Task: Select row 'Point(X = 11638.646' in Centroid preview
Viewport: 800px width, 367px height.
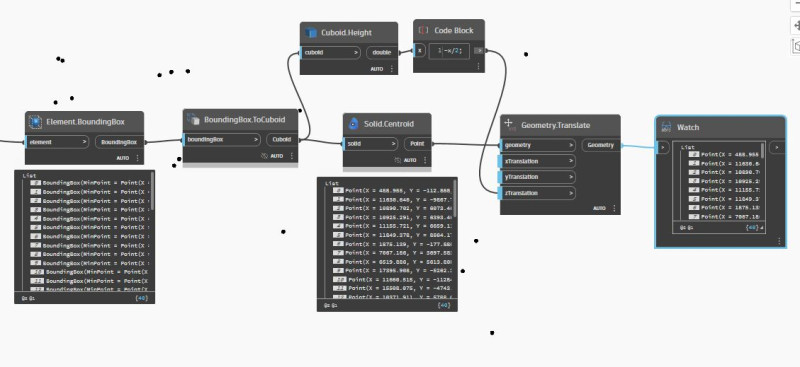Action: tap(392, 199)
